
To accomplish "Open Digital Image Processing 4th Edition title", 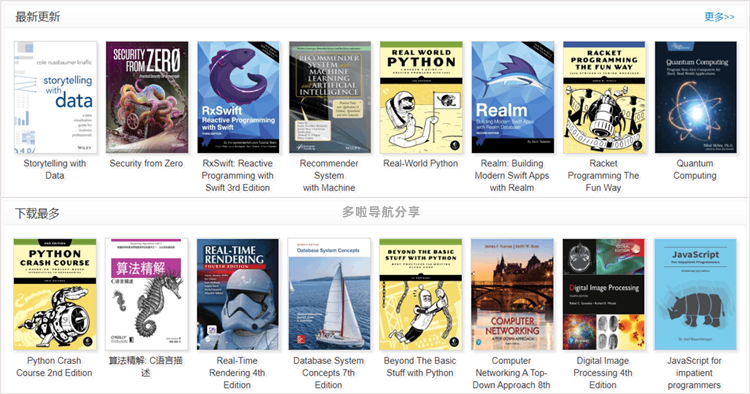I will tap(603, 373).
